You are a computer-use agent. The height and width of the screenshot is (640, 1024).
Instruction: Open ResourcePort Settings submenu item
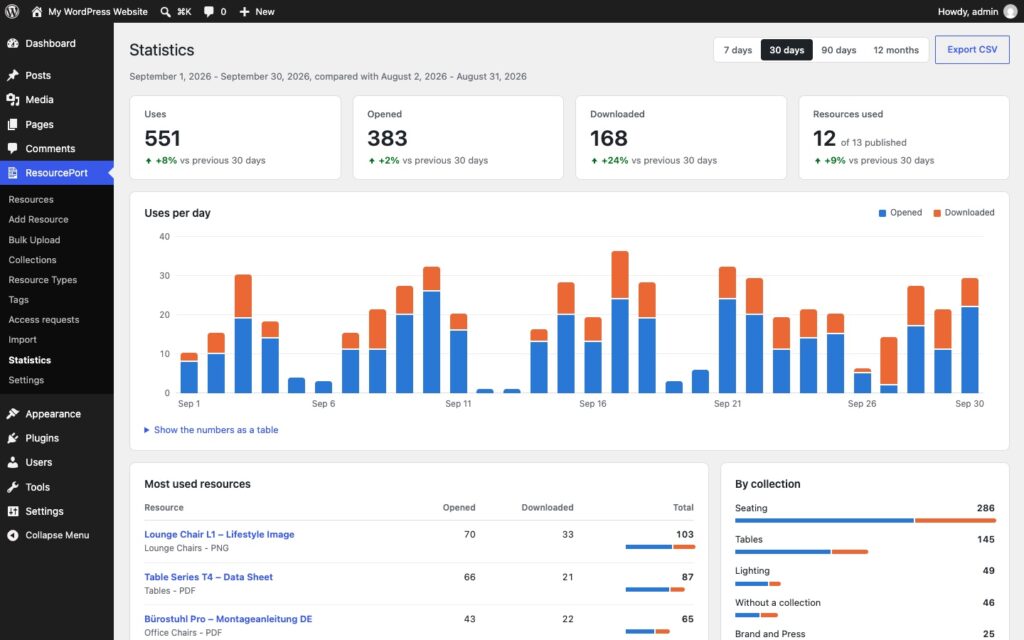[x=26, y=380]
